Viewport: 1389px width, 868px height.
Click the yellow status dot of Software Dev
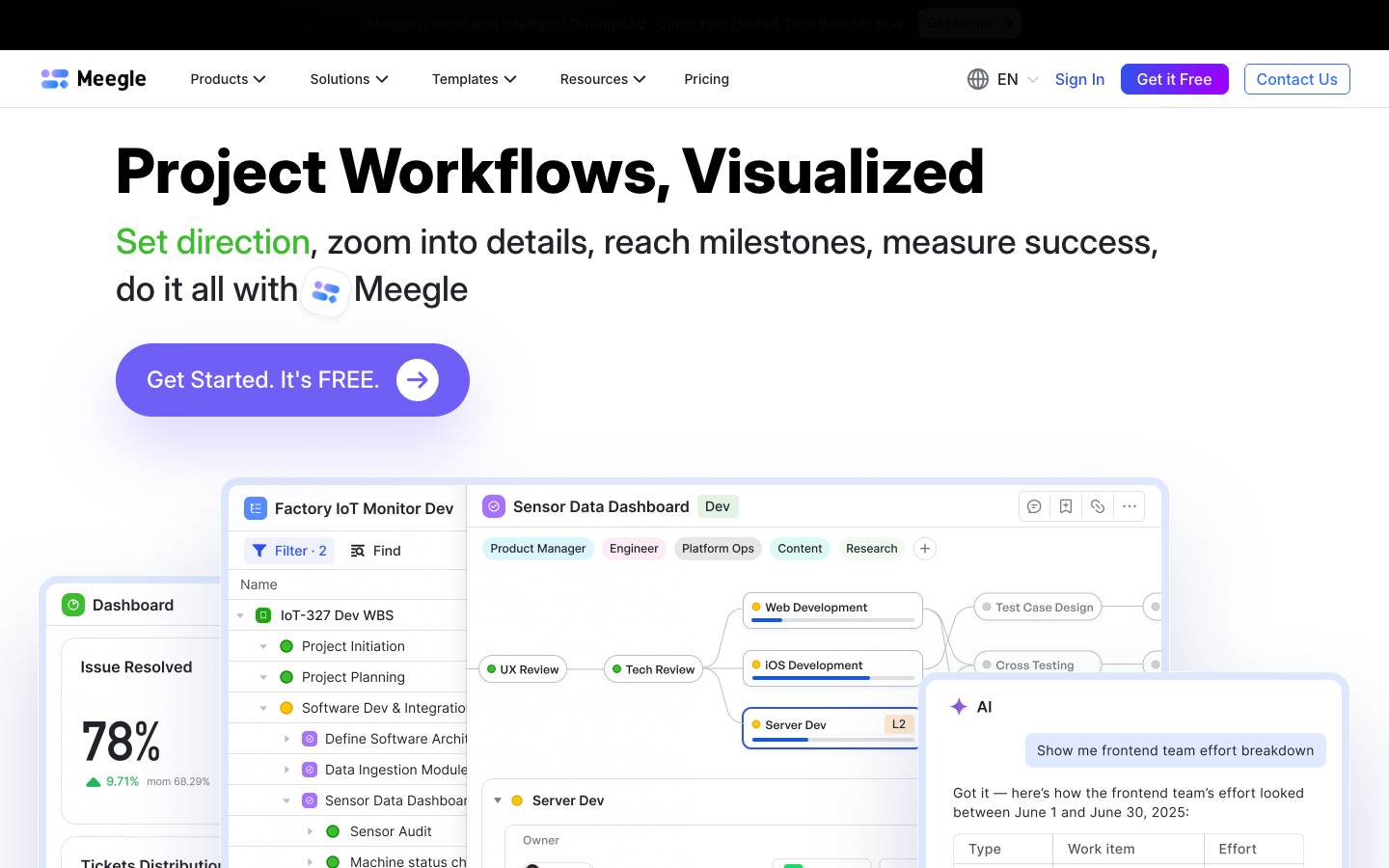click(286, 708)
